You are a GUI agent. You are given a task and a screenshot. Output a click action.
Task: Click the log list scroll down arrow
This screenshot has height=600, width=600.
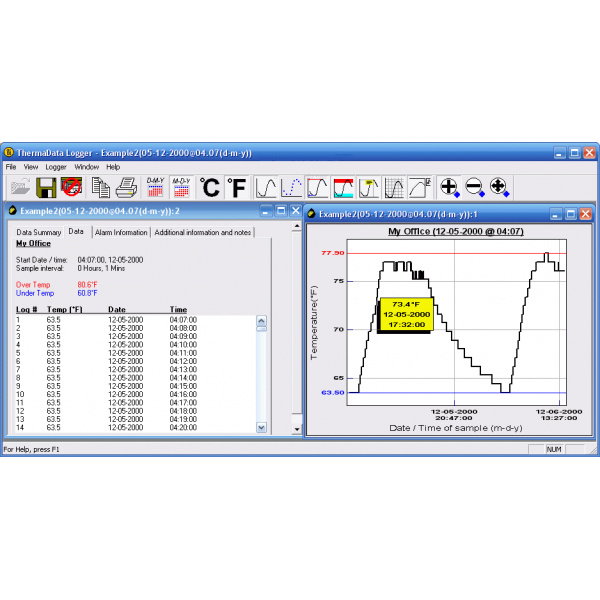coord(262,427)
